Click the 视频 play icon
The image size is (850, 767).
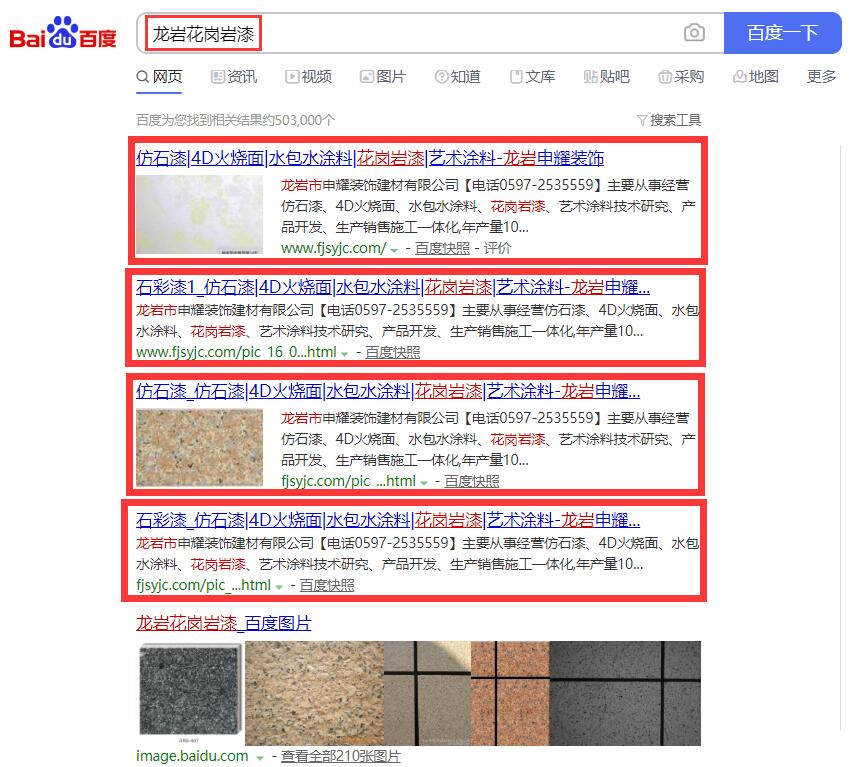pos(292,76)
